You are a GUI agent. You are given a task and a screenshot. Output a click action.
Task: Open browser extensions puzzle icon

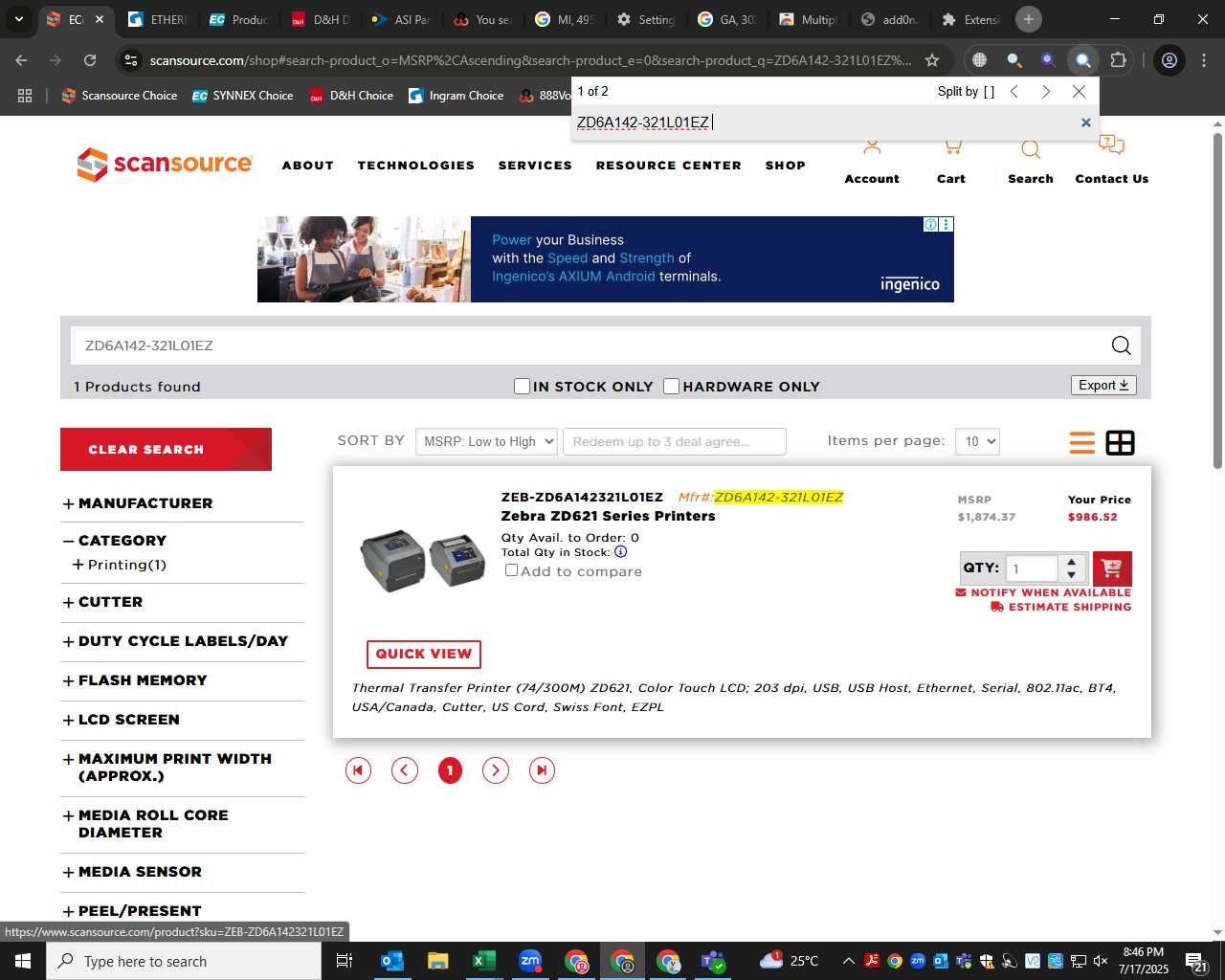click(1118, 60)
